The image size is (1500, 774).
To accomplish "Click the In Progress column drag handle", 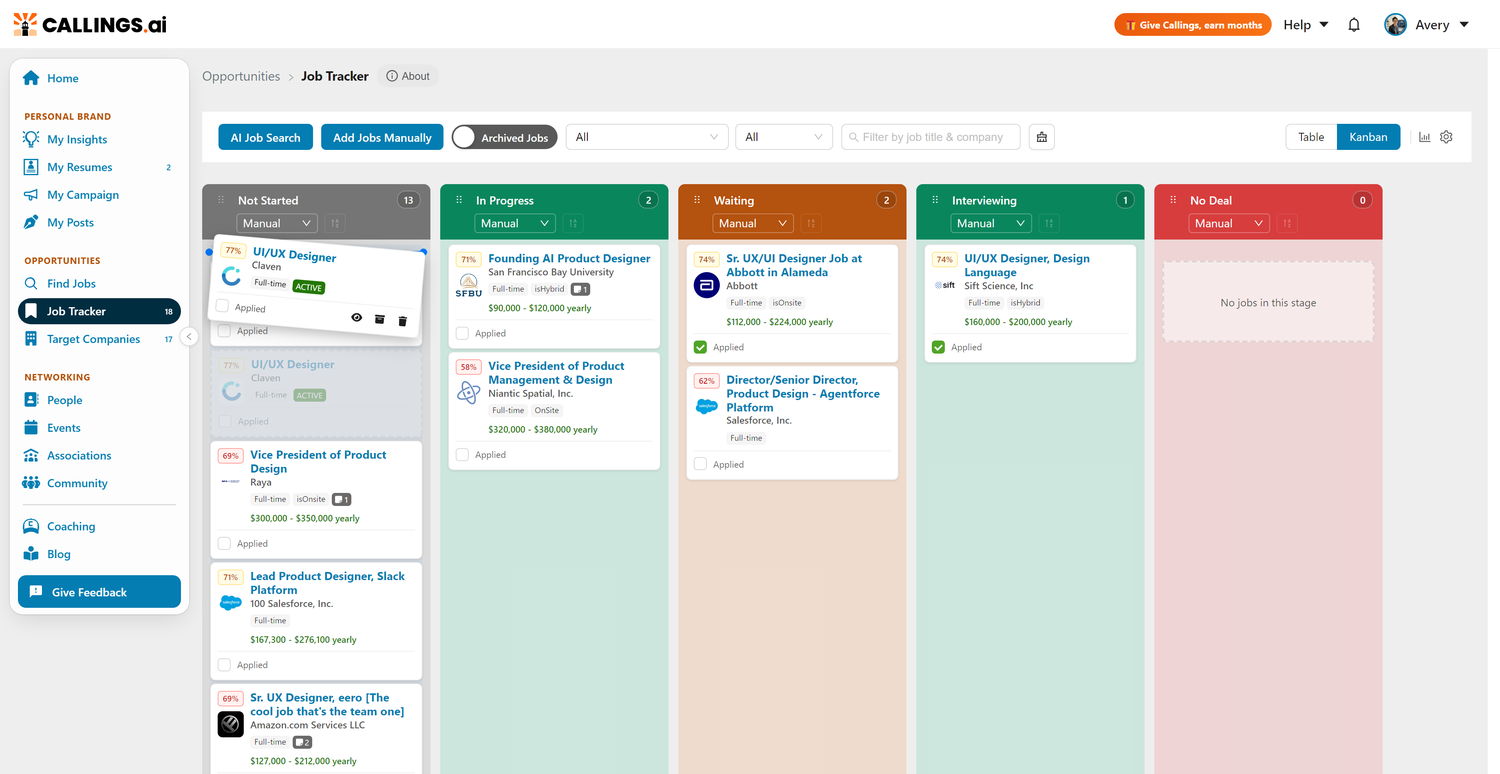I will coord(459,200).
